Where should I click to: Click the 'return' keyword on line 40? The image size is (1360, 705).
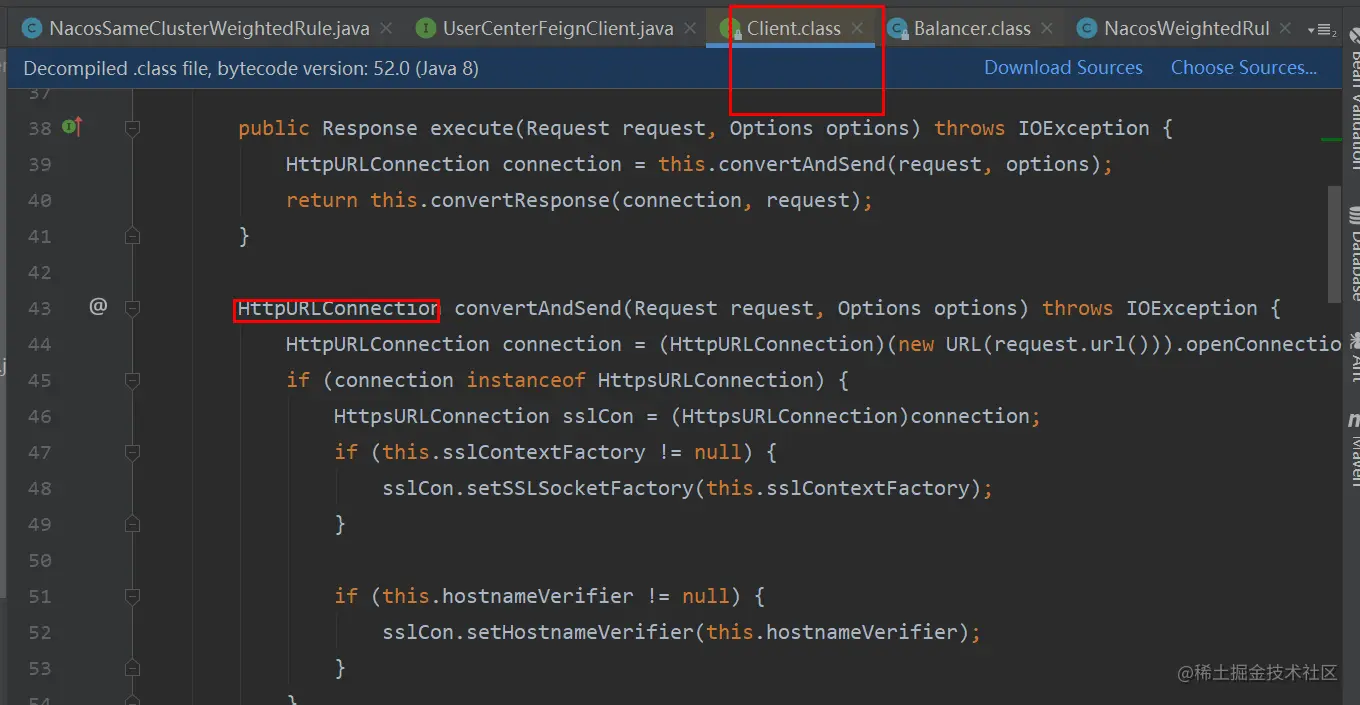pyautogui.click(x=322, y=200)
